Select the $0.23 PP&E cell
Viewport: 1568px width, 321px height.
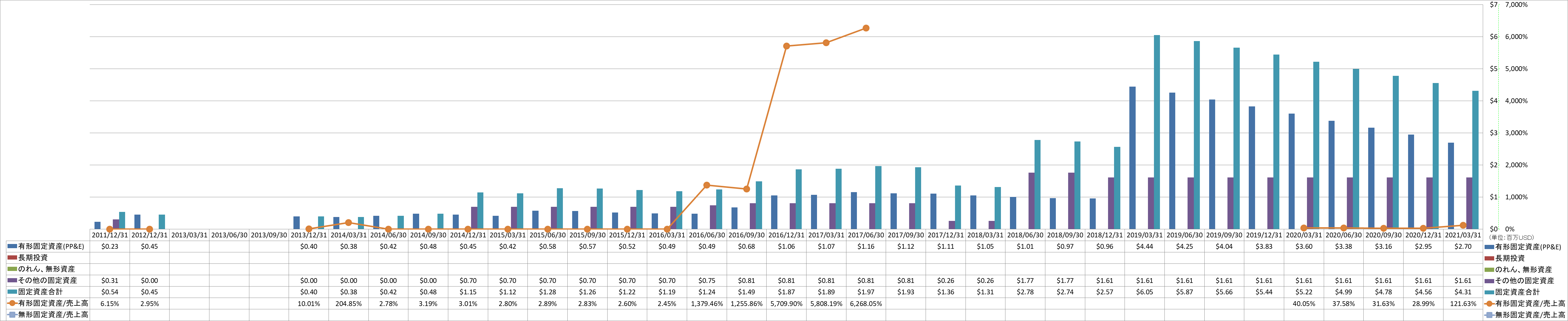click(x=110, y=247)
